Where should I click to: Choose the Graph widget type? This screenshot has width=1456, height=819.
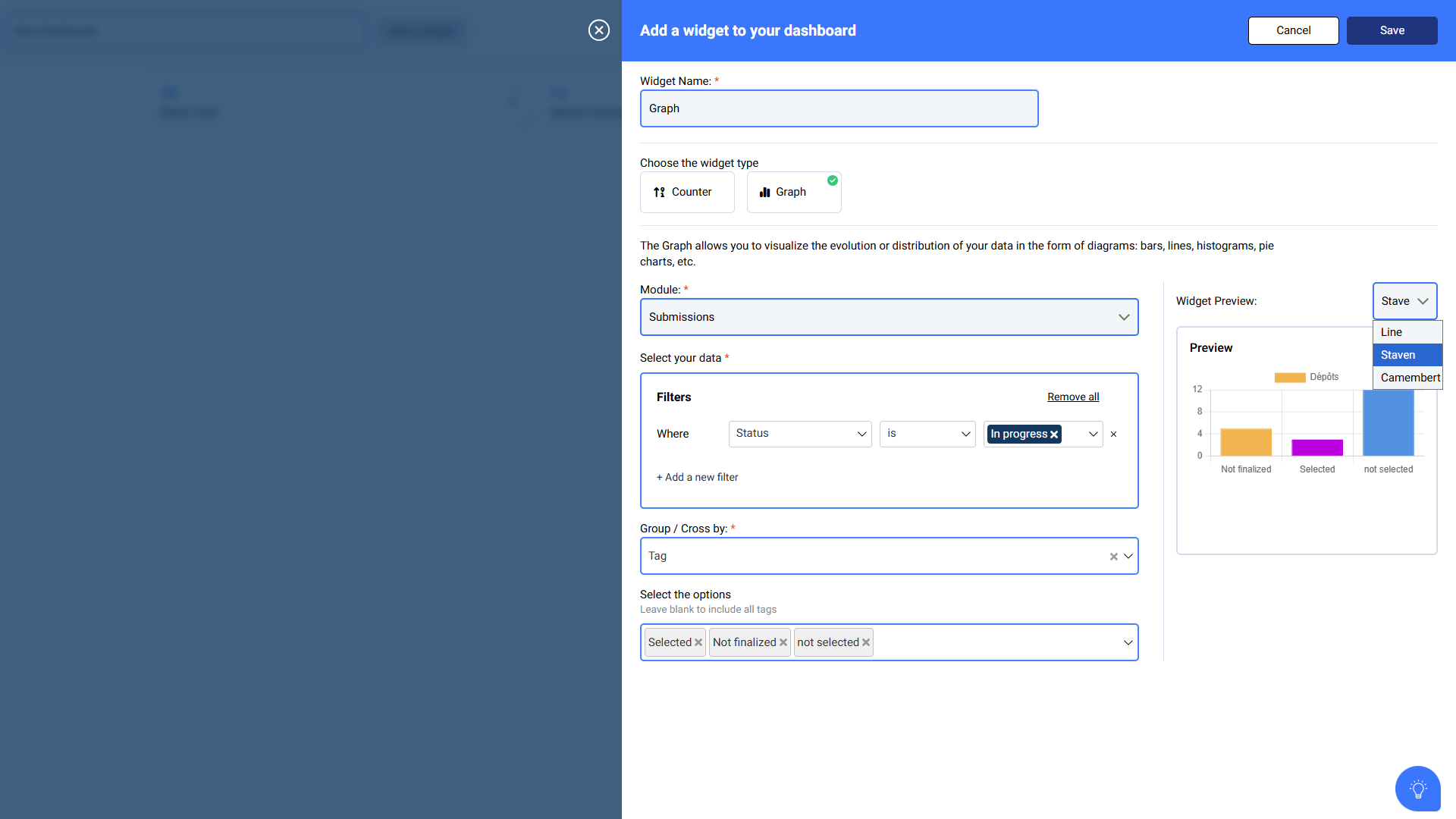pyautogui.click(x=793, y=192)
